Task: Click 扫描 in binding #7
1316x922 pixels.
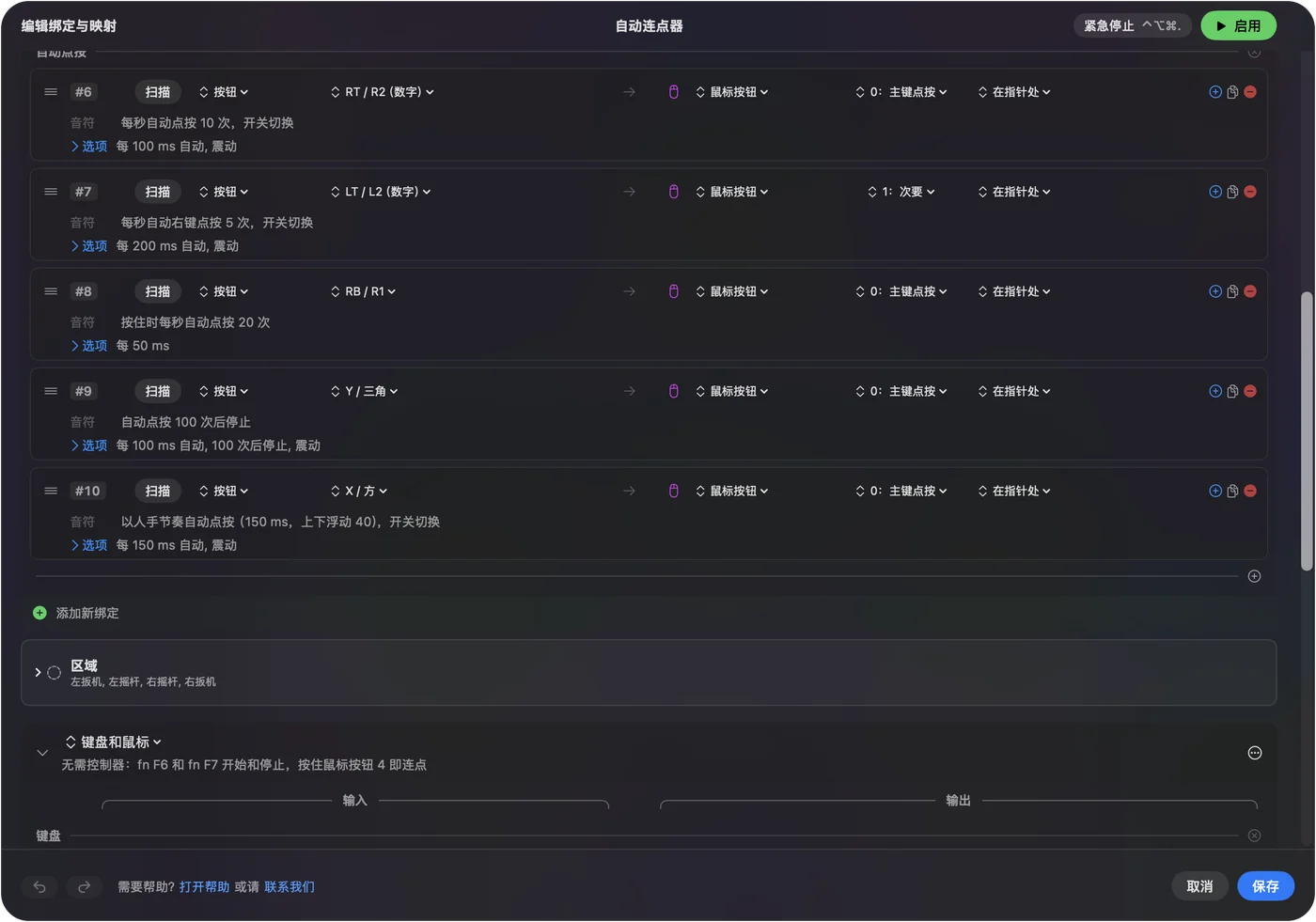Action: pos(158,192)
